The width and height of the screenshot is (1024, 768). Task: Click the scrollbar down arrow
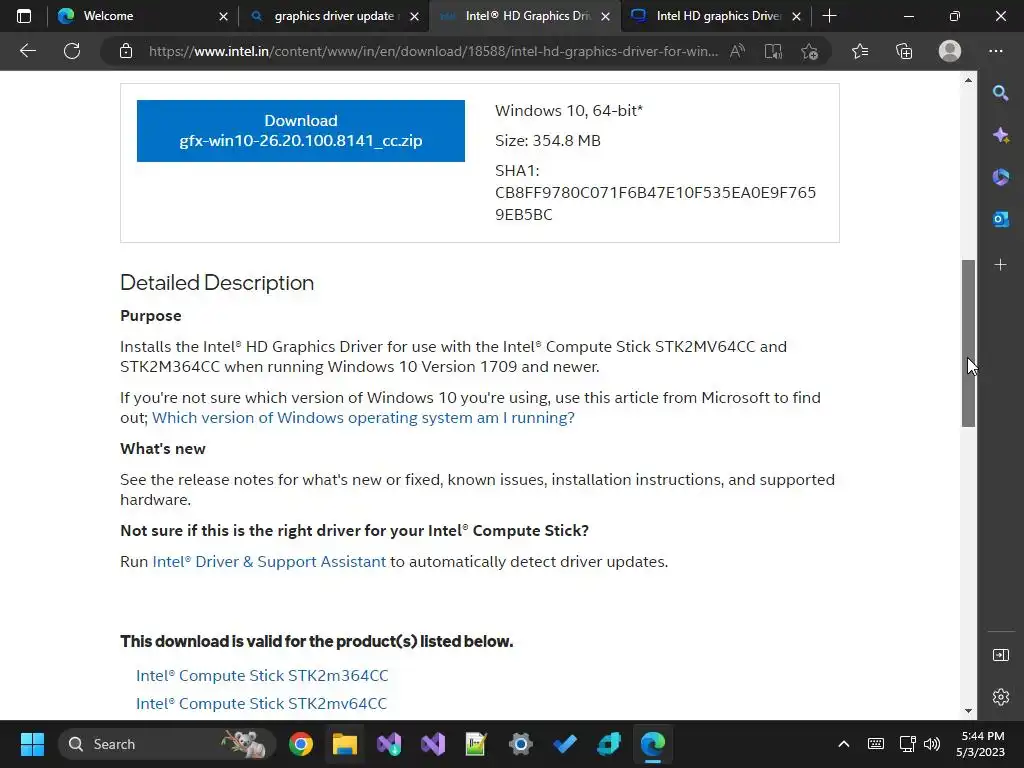968,711
